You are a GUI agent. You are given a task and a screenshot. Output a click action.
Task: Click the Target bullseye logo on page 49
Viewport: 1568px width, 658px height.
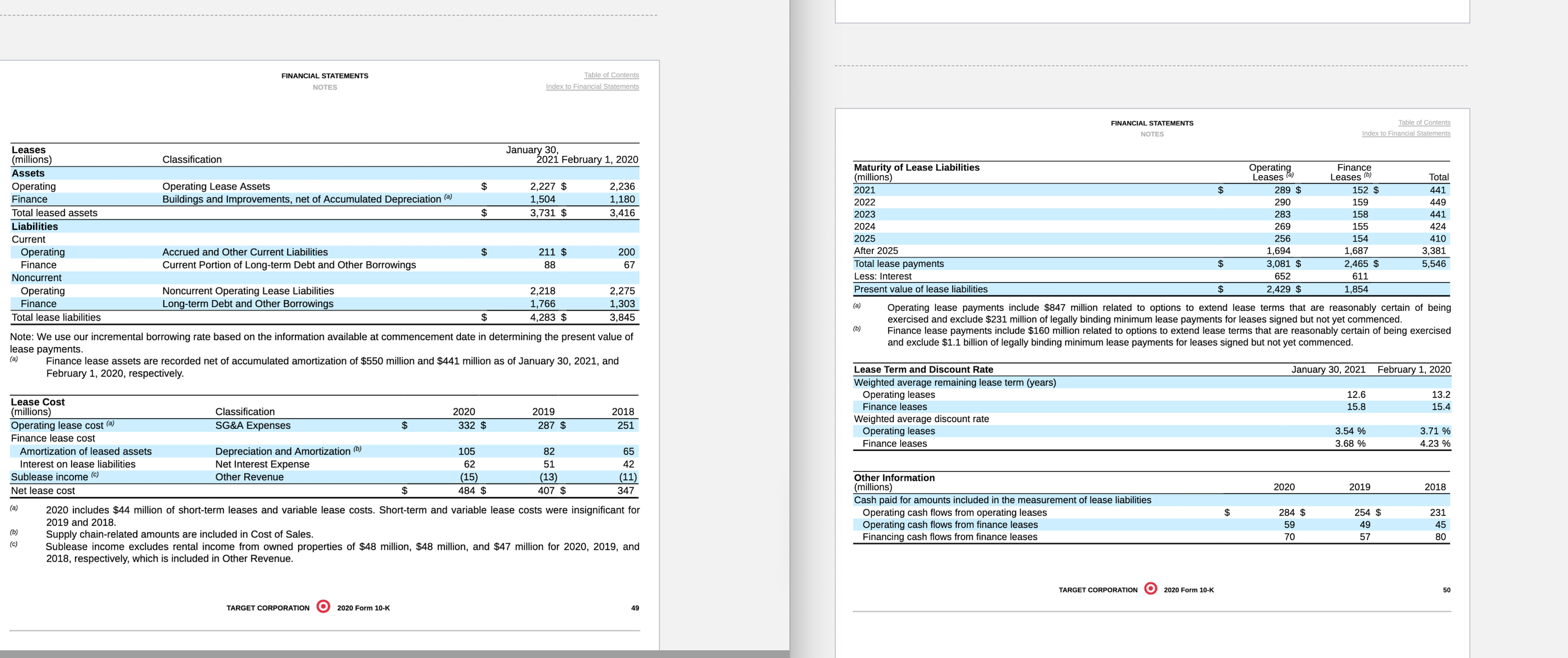[323, 607]
